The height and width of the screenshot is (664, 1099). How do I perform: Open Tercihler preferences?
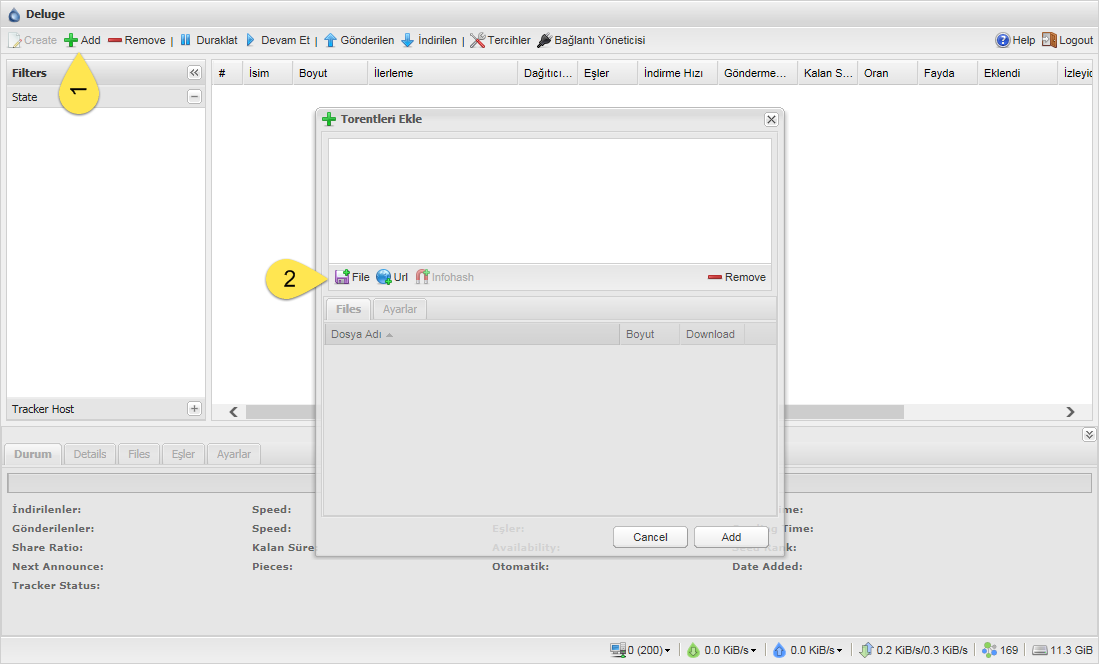click(x=500, y=41)
